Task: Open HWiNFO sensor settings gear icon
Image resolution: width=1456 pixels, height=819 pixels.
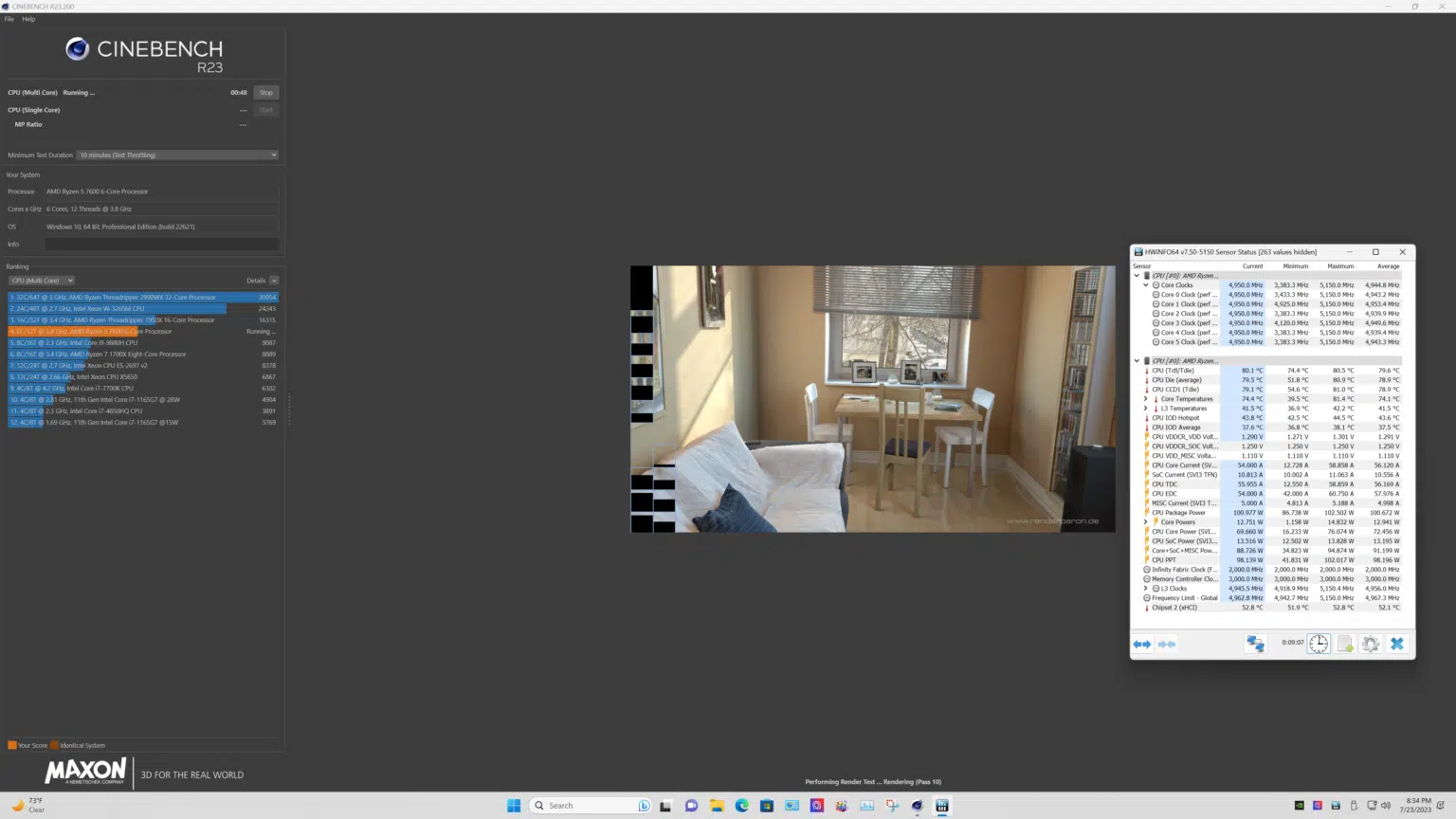Action: click(x=1371, y=644)
